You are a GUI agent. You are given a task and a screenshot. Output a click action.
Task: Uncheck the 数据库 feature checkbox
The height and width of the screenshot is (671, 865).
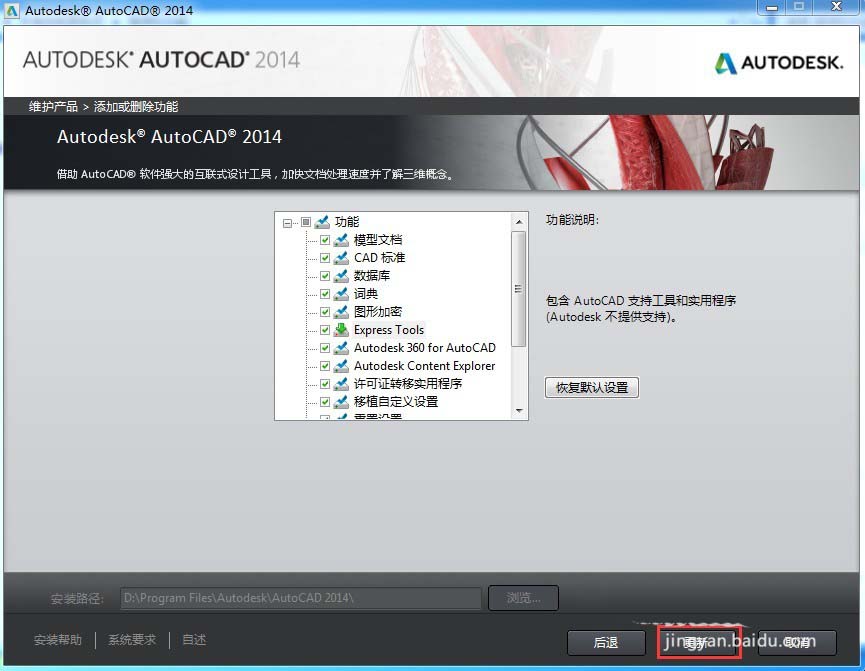coord(325,276)
